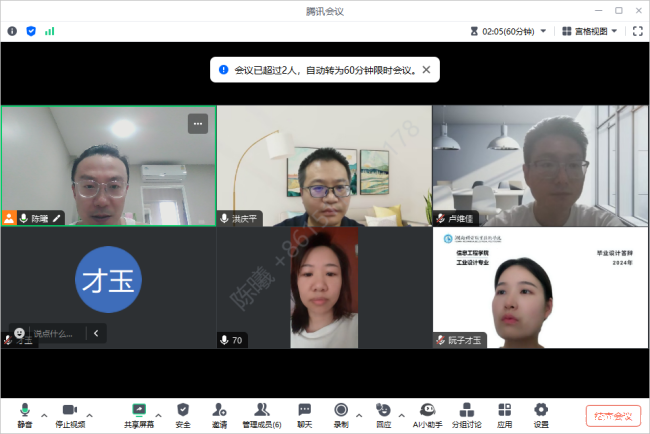Viewport: 650px width, 434px height.
Task: Start screen sharing via 共享屏幕
Action: [x=139, y=414]
